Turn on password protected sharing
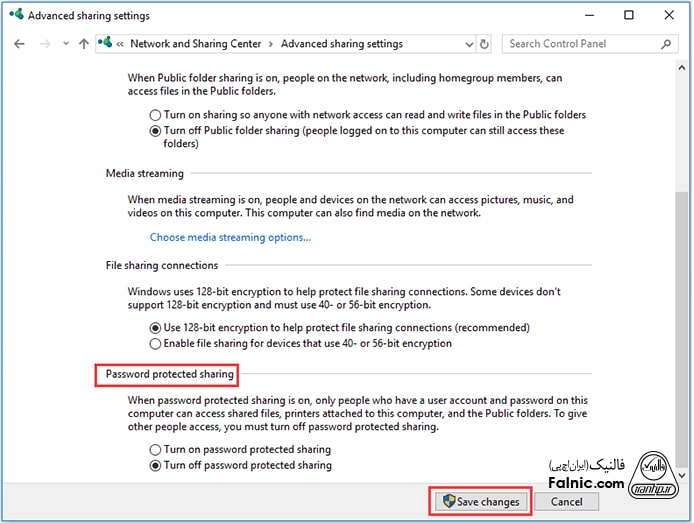Viewport: 694px width, 523px height. coord(155,450)
